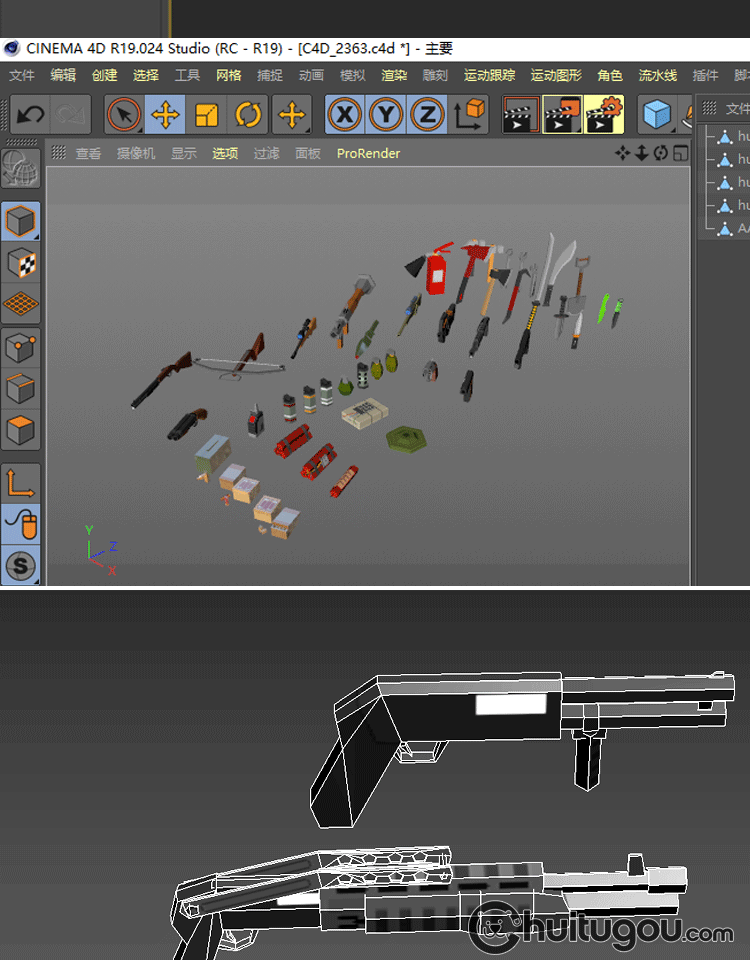Open the 选择 menu

pos(146,75)
